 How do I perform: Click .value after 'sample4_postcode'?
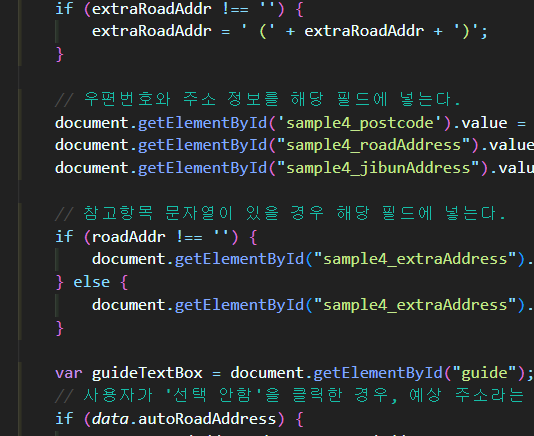click(x=480, y=123)
